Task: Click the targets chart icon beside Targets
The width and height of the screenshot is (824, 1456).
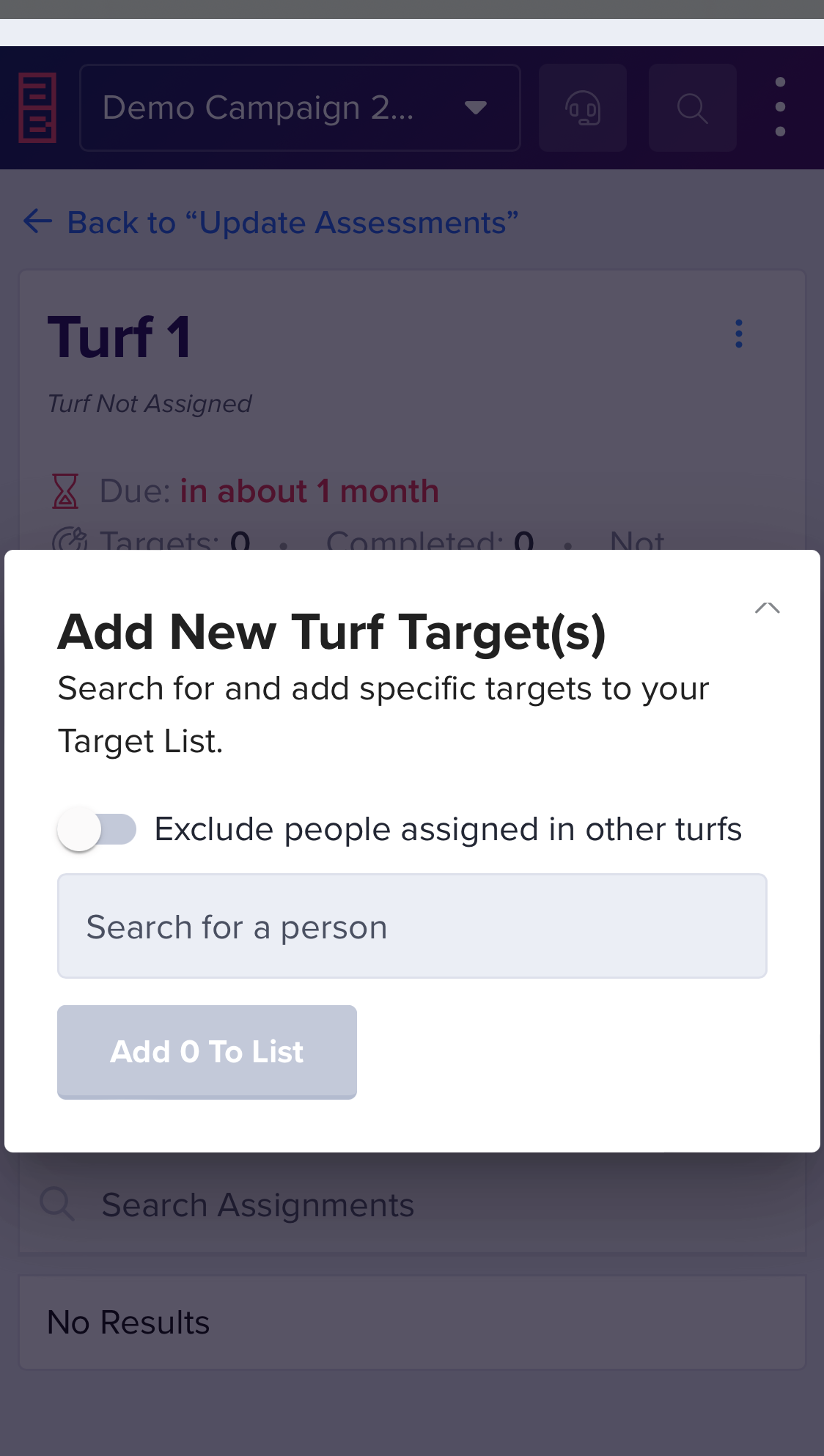Action: coord(68,541)
